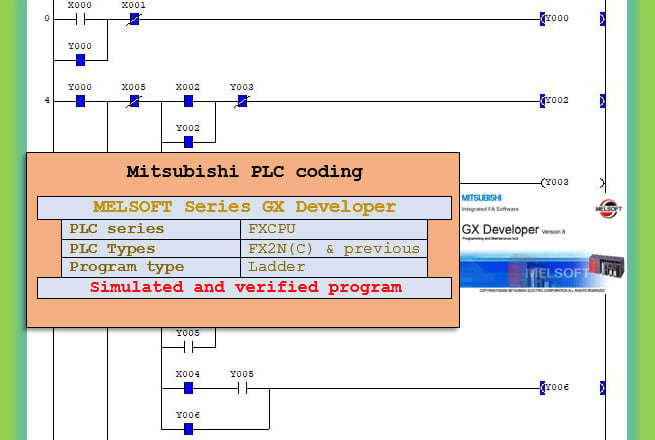The height and width of the screenshot is (440, 655).
Task: Click the 'PLC series' cell
Action: point(151,229)
